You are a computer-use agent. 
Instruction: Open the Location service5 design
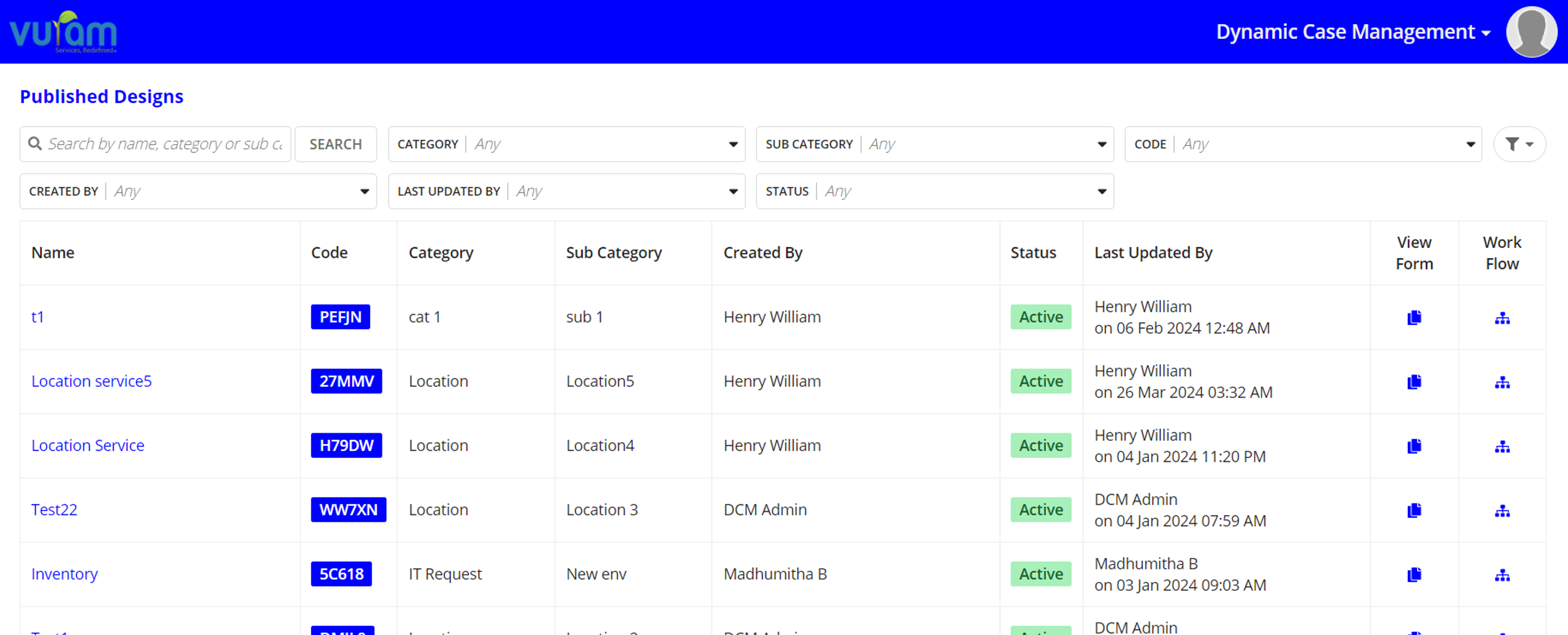coord(91,381)
